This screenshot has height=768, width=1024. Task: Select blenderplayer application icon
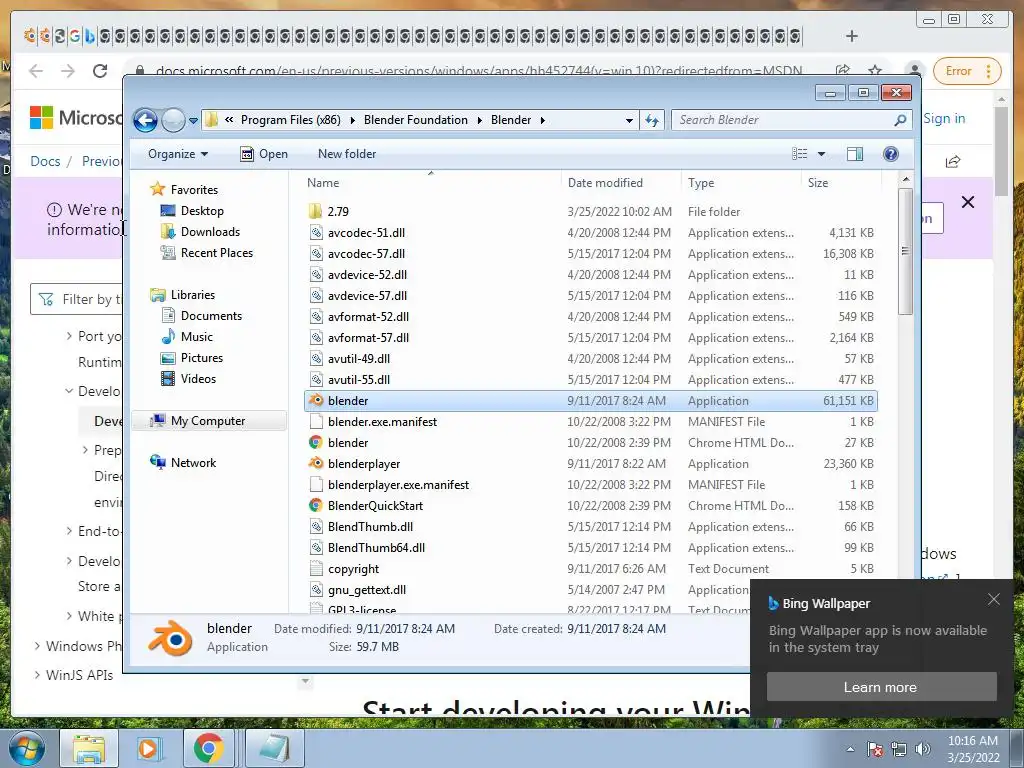316,464
